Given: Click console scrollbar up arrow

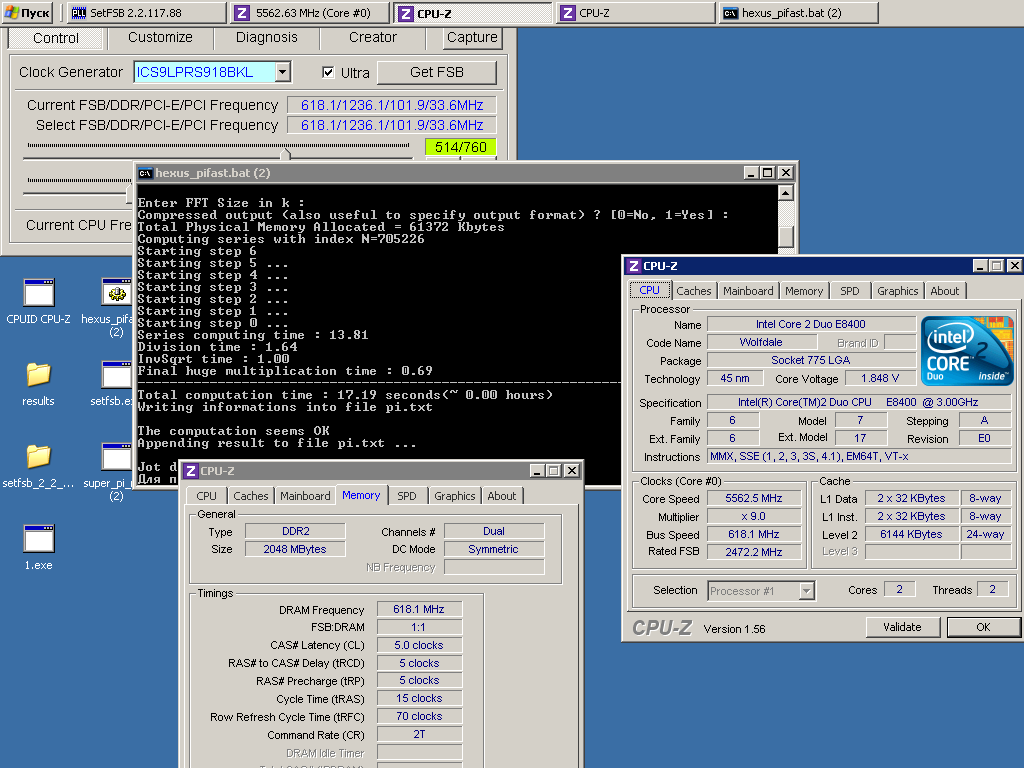Looking at the screenshot, I should pos(786,193).
